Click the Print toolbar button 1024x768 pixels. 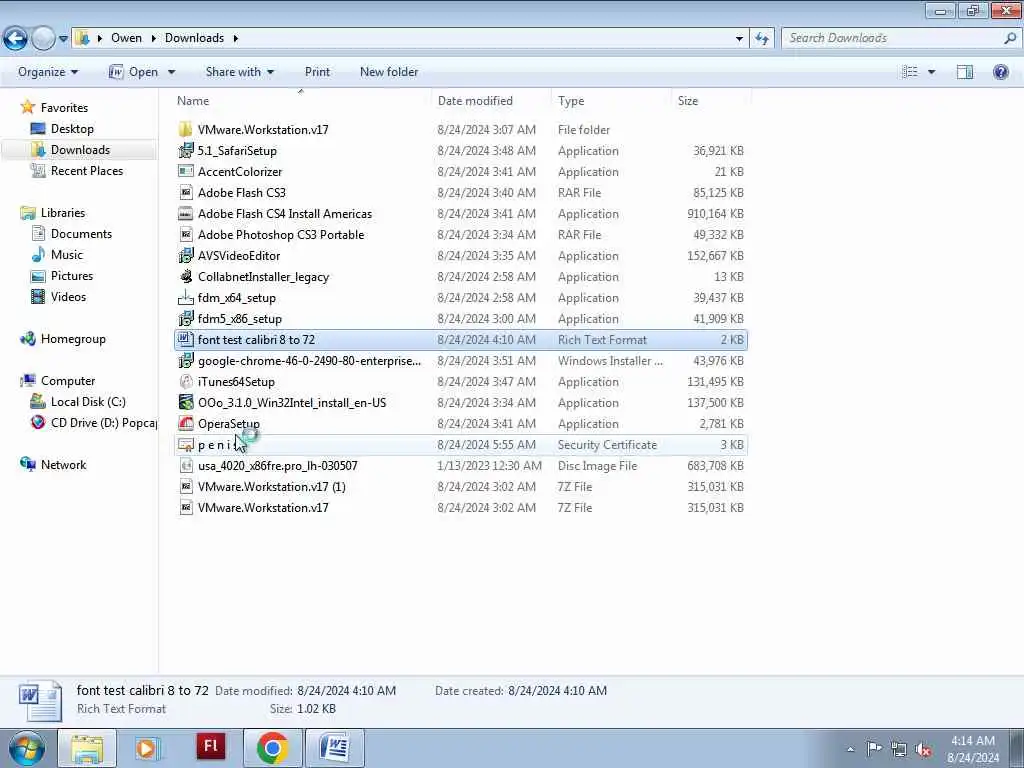[x=317, y=72]
